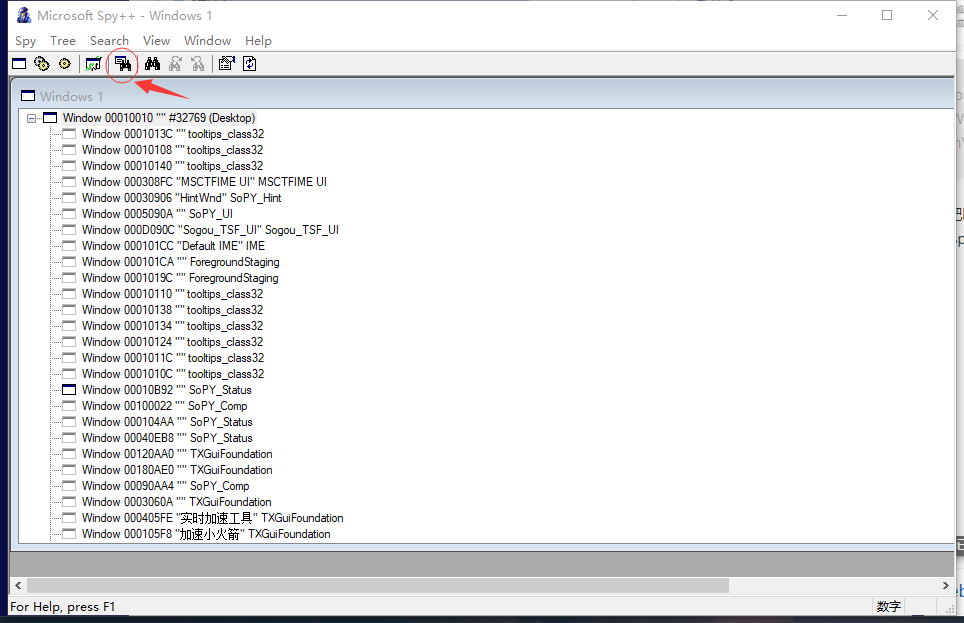Select Window 0001019C ForegroundStaging row
The height and width of the screenshot is (623, 964).
[180, 278]
